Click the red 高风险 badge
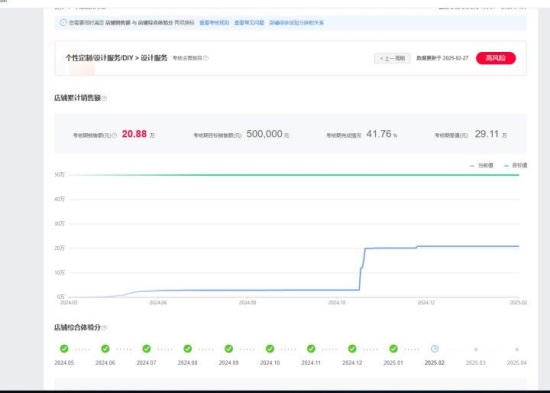Viewport: 550px width, 393px height. (x=496, y=58)
